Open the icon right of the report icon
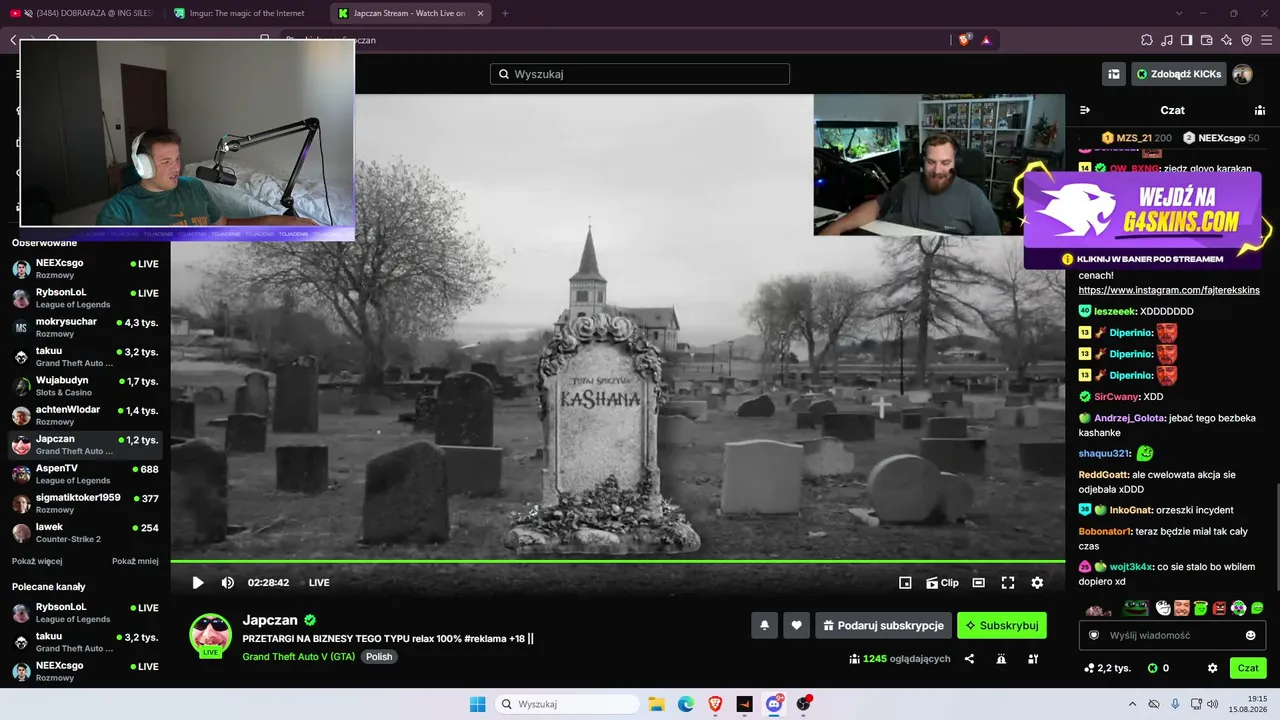Viewport: 1280px width, 720px height. [x=1033, y=659]
